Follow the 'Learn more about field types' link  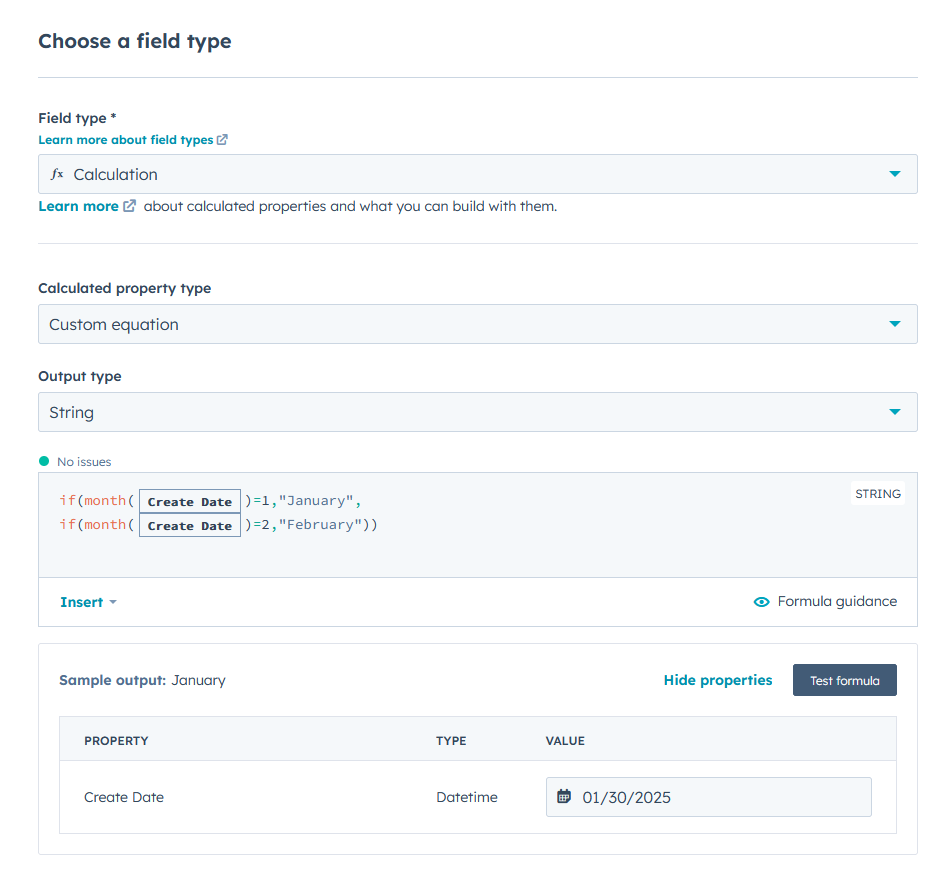point(125,139)
